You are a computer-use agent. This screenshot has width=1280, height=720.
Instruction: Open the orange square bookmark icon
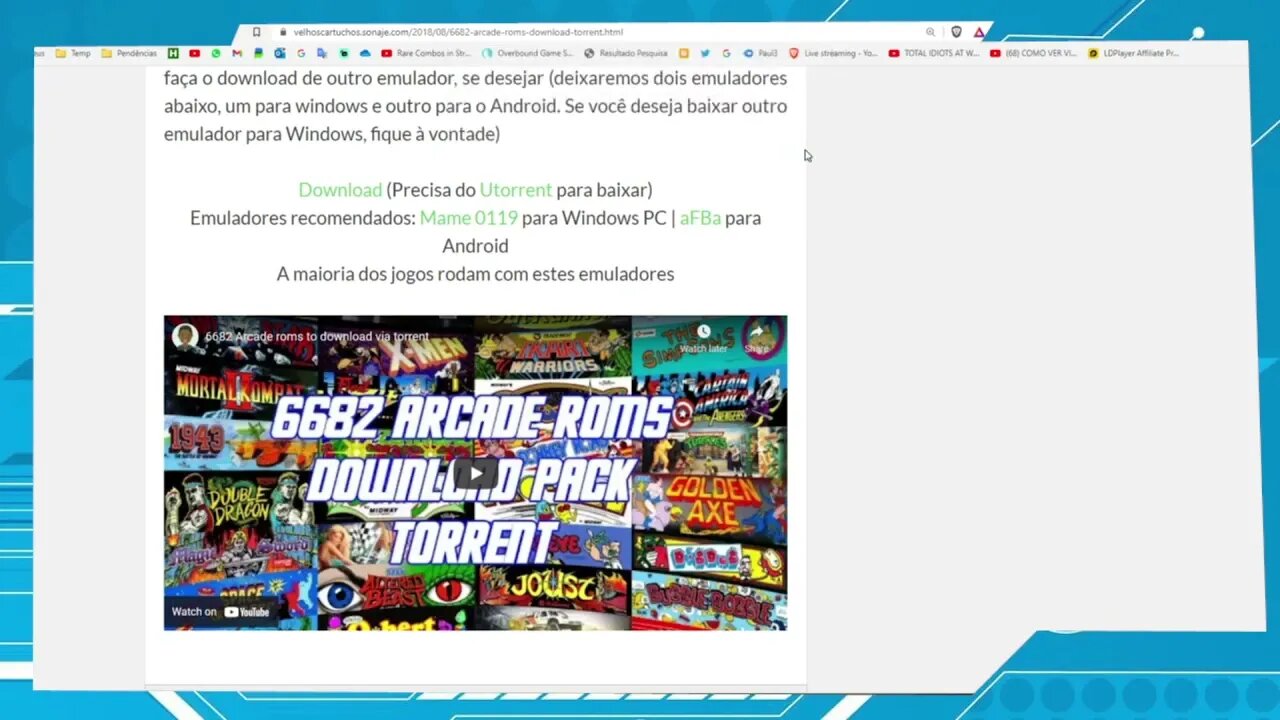coord(684,53)
